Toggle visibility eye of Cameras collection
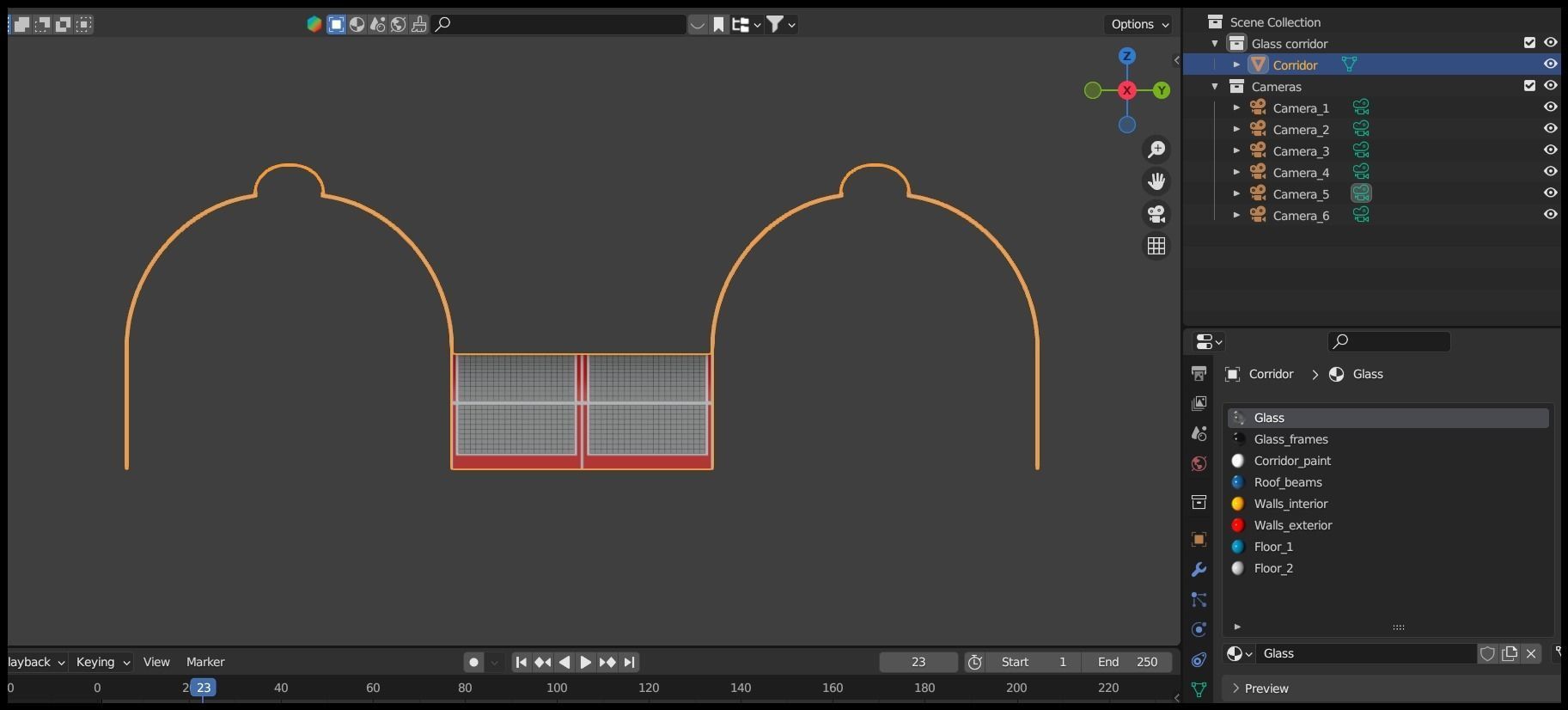 (1550, 85)
